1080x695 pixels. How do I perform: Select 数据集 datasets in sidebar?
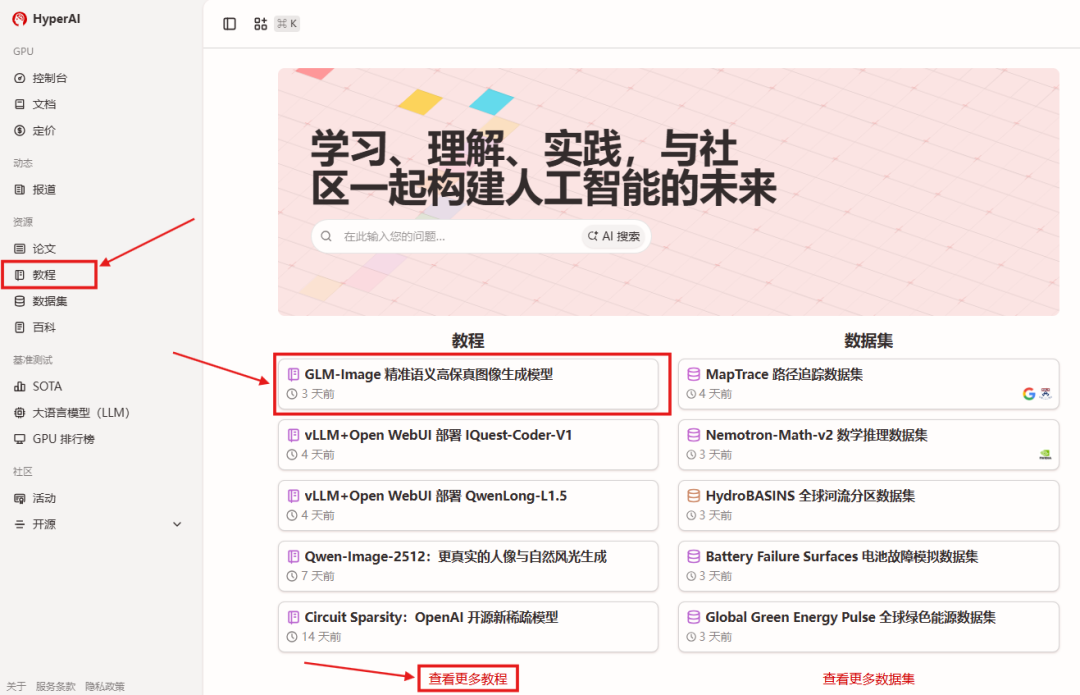point(49,301)
